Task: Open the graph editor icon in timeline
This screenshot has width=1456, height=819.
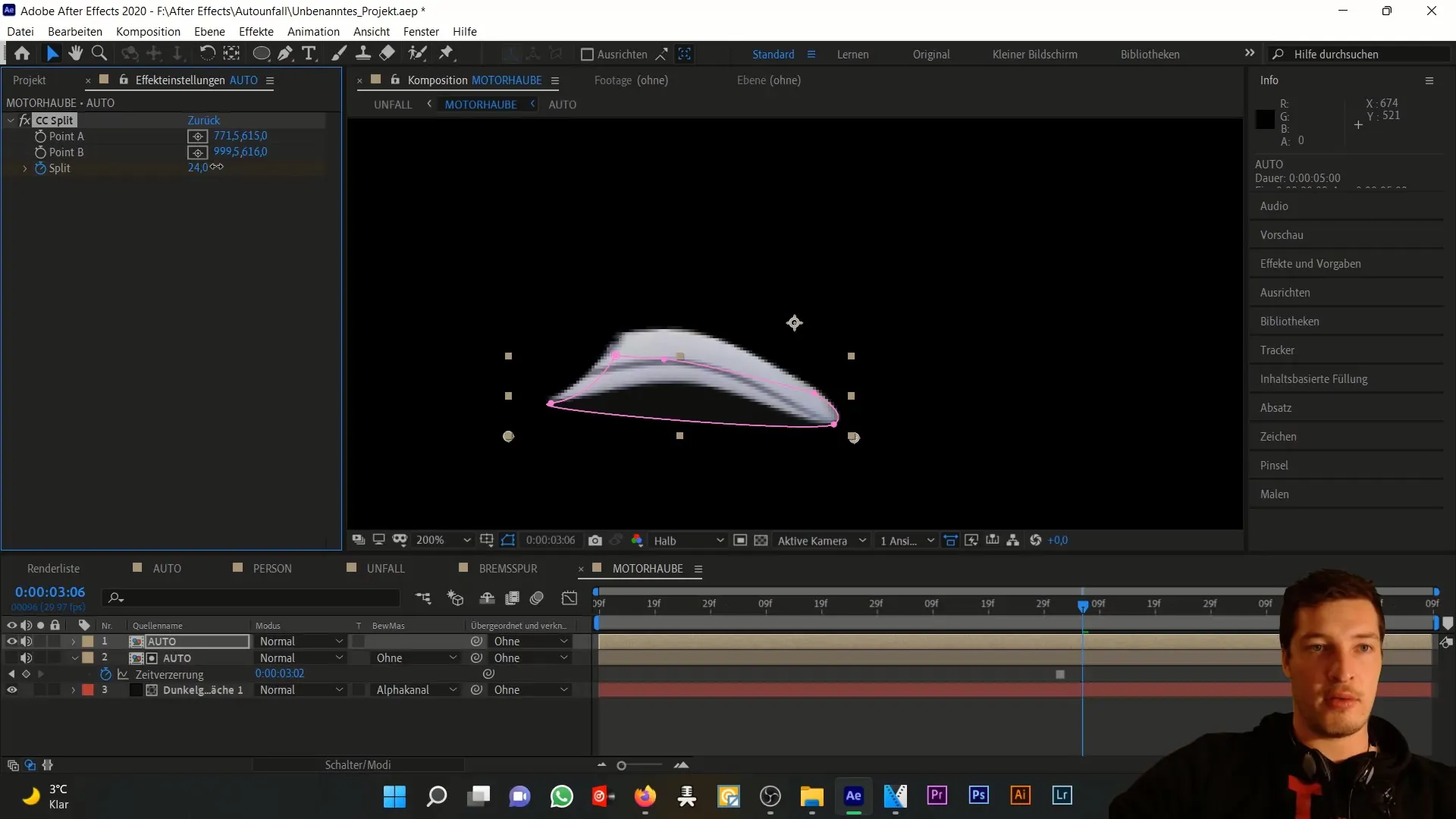Action: [570, 598]
